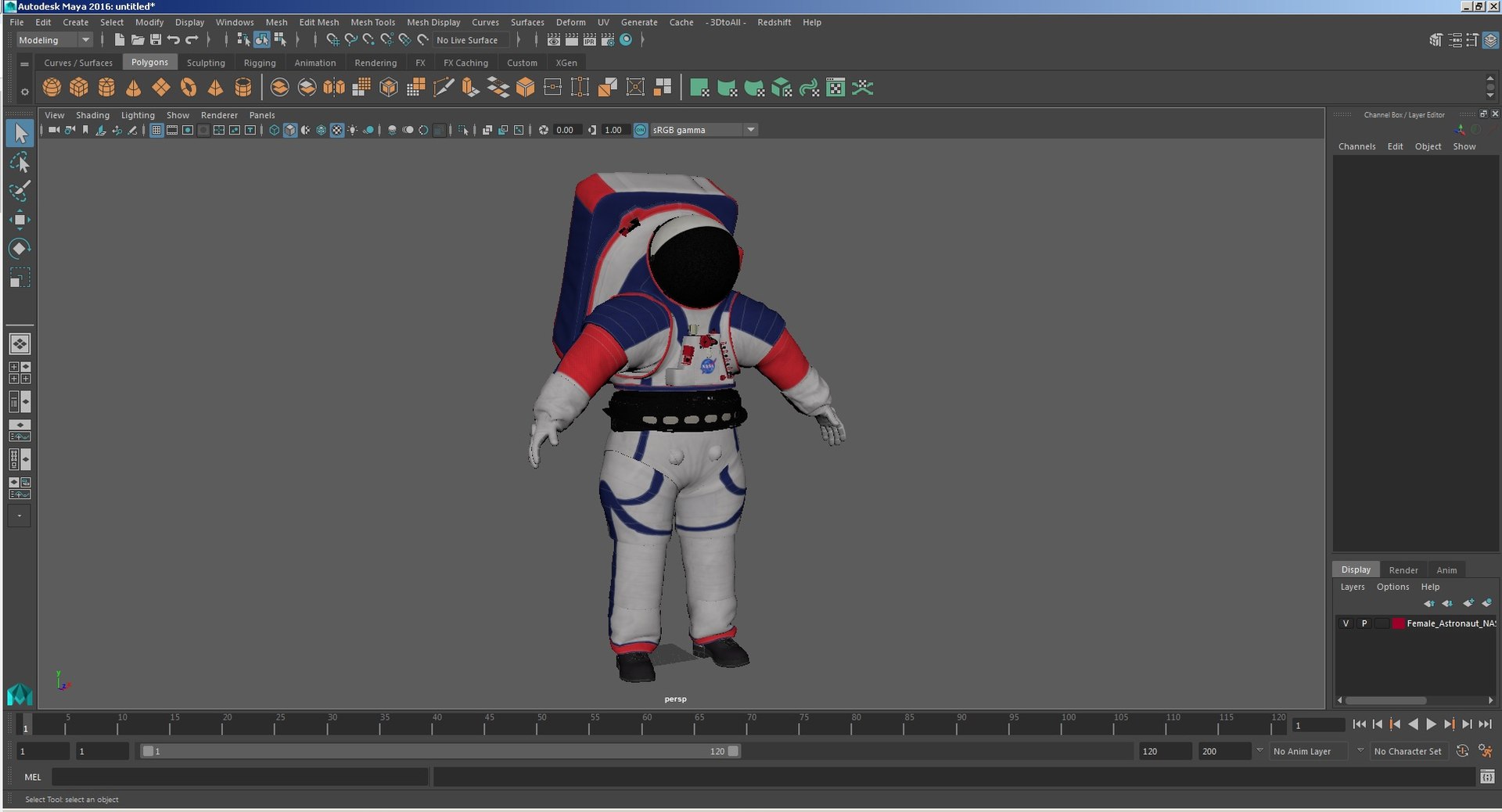This screenshot has width=1502, height=812.
Task: Open the Script Editor icon
Action: coord(1487,777)
